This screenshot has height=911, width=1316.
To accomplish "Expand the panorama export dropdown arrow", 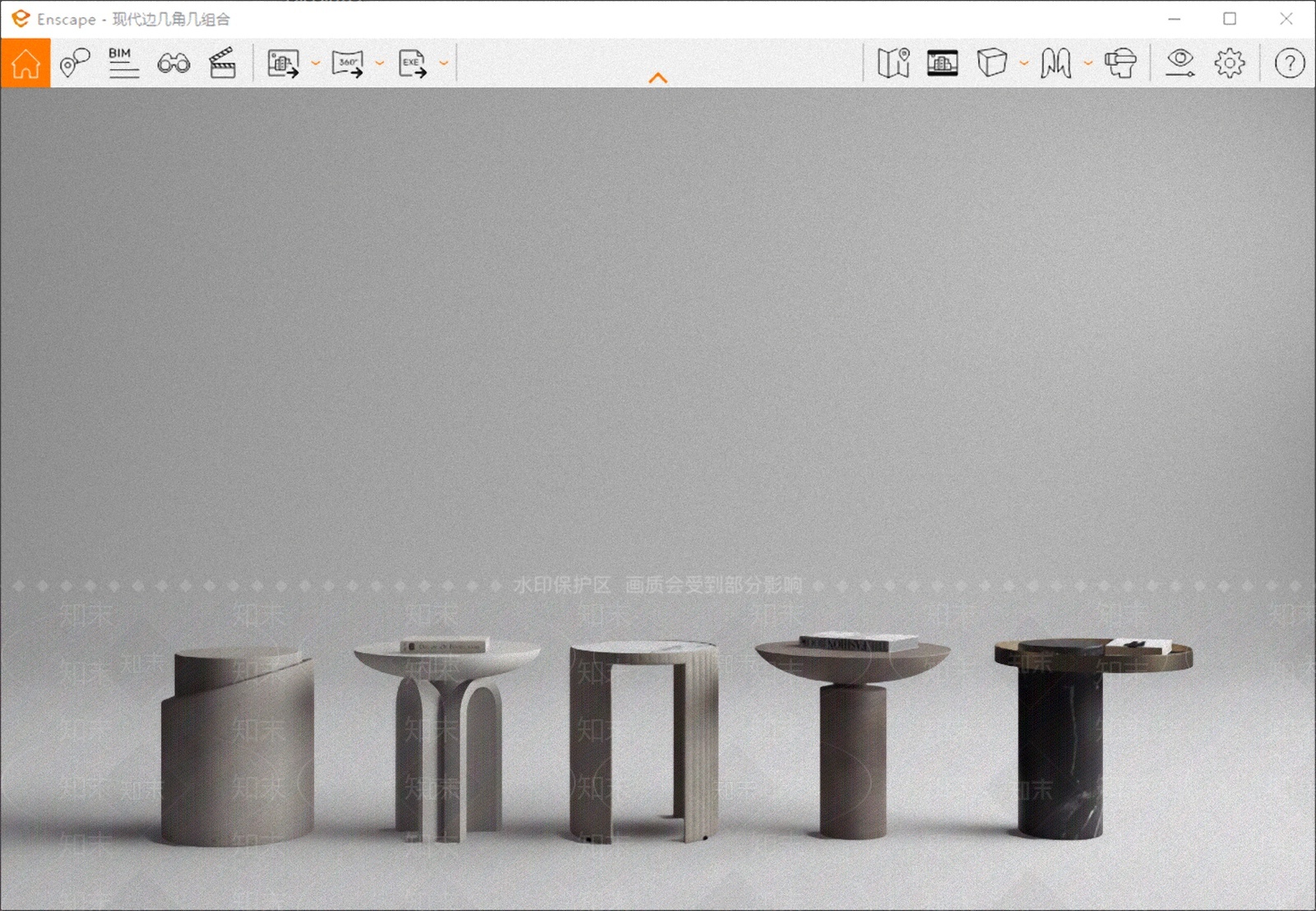I will tap(380, 63).
